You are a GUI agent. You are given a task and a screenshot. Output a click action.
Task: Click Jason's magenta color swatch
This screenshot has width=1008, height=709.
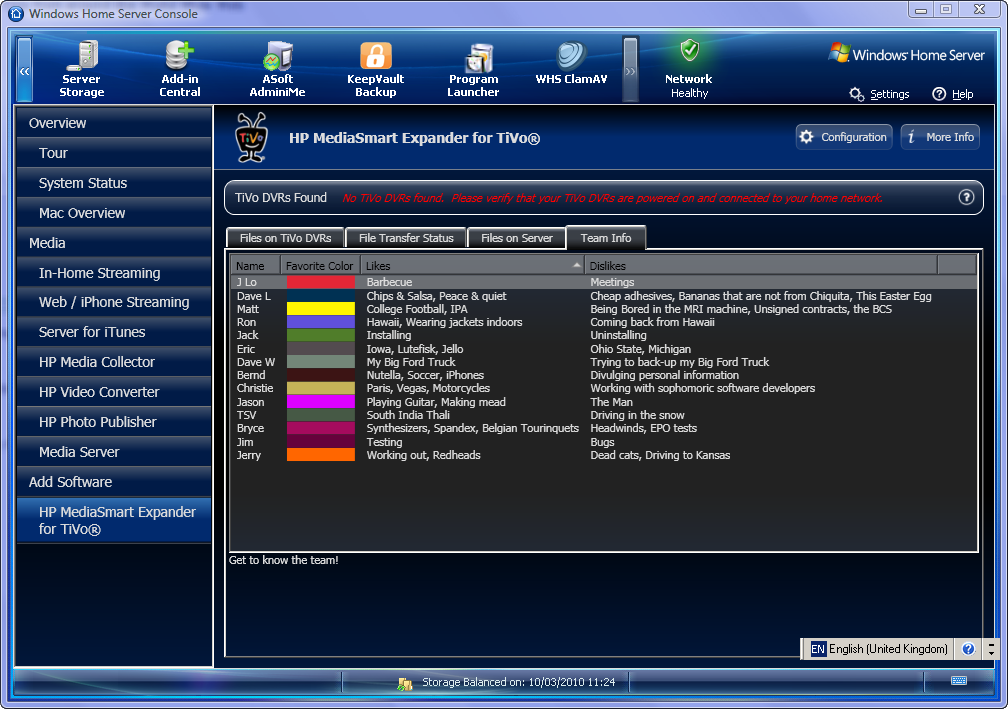[321, 402]
